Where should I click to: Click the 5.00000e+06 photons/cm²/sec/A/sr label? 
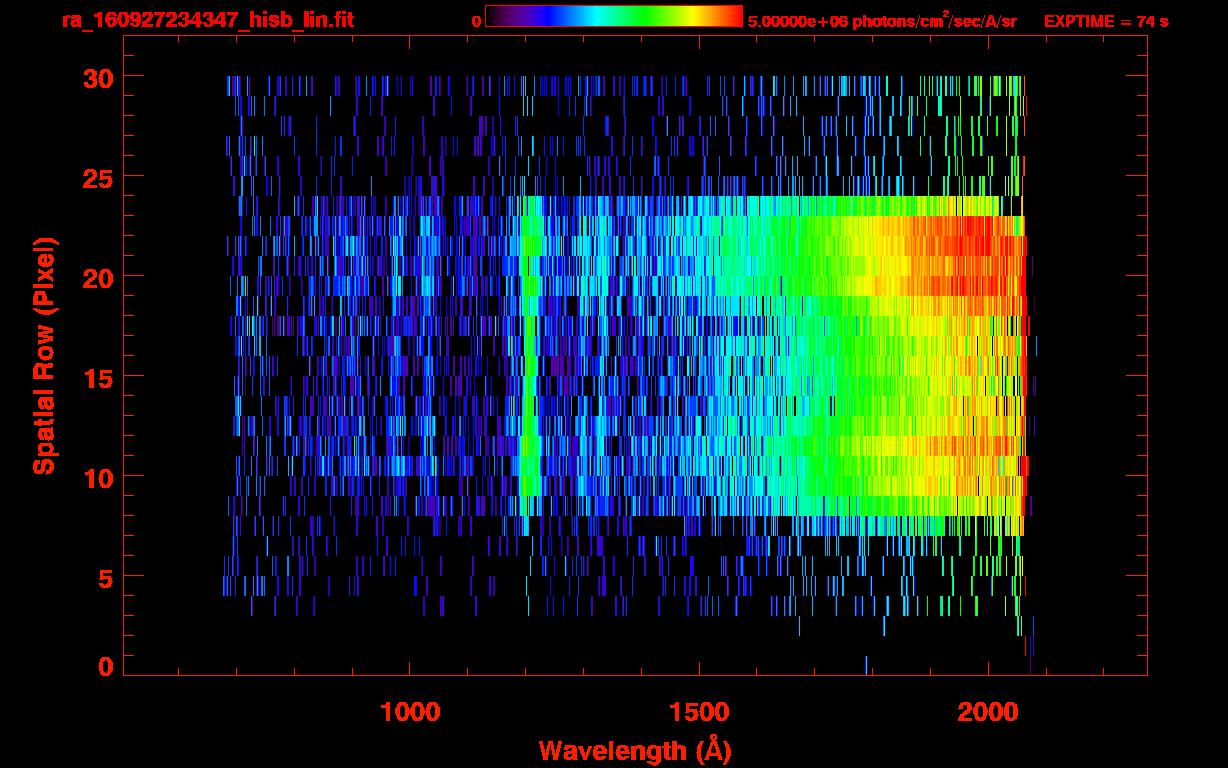point(882,20)
